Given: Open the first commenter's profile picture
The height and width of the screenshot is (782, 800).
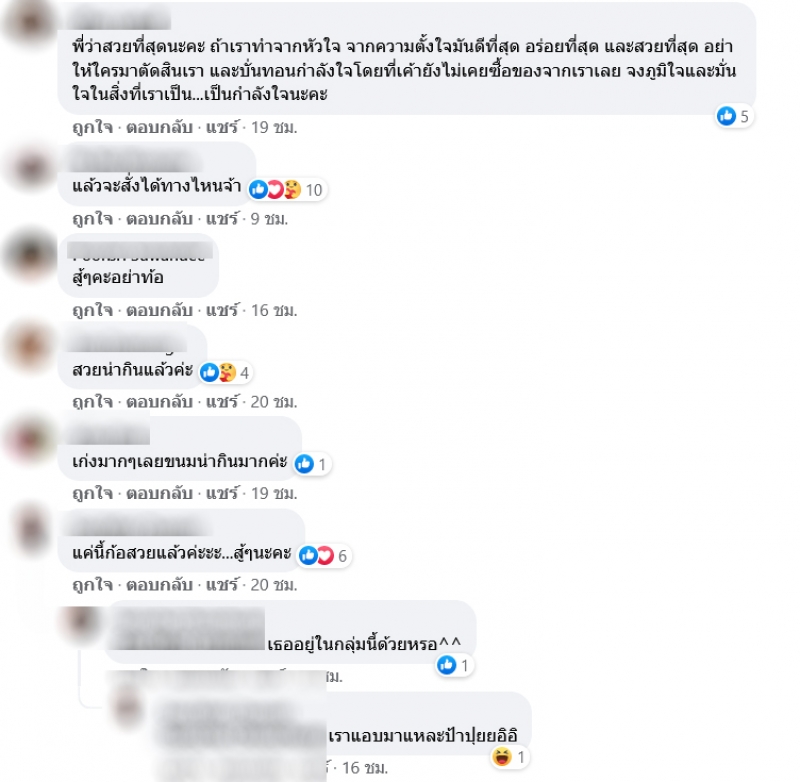Looking at the screenshot, I should click(x=30, y=22).
